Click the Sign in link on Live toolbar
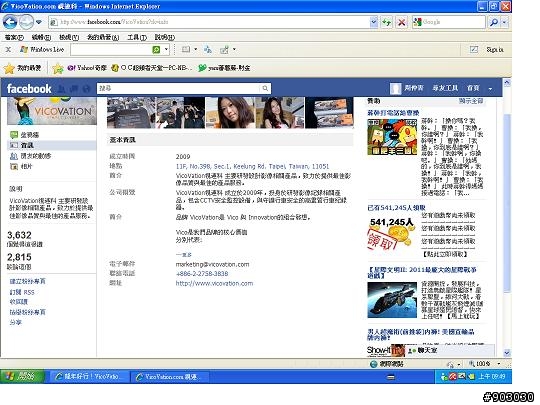The width and height of the screenshot is (540, 405). [x=495, y=50]
